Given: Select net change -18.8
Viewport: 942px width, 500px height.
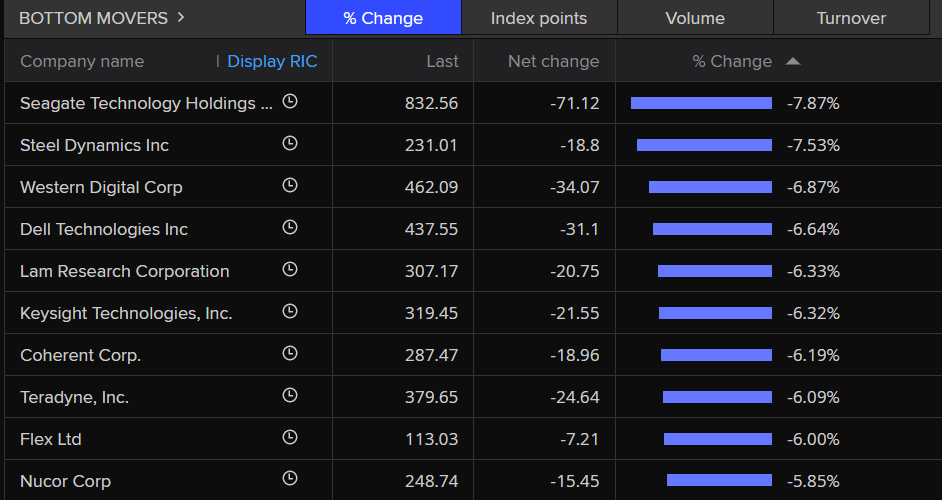Looking at the screenshot, I should [579, 145].
